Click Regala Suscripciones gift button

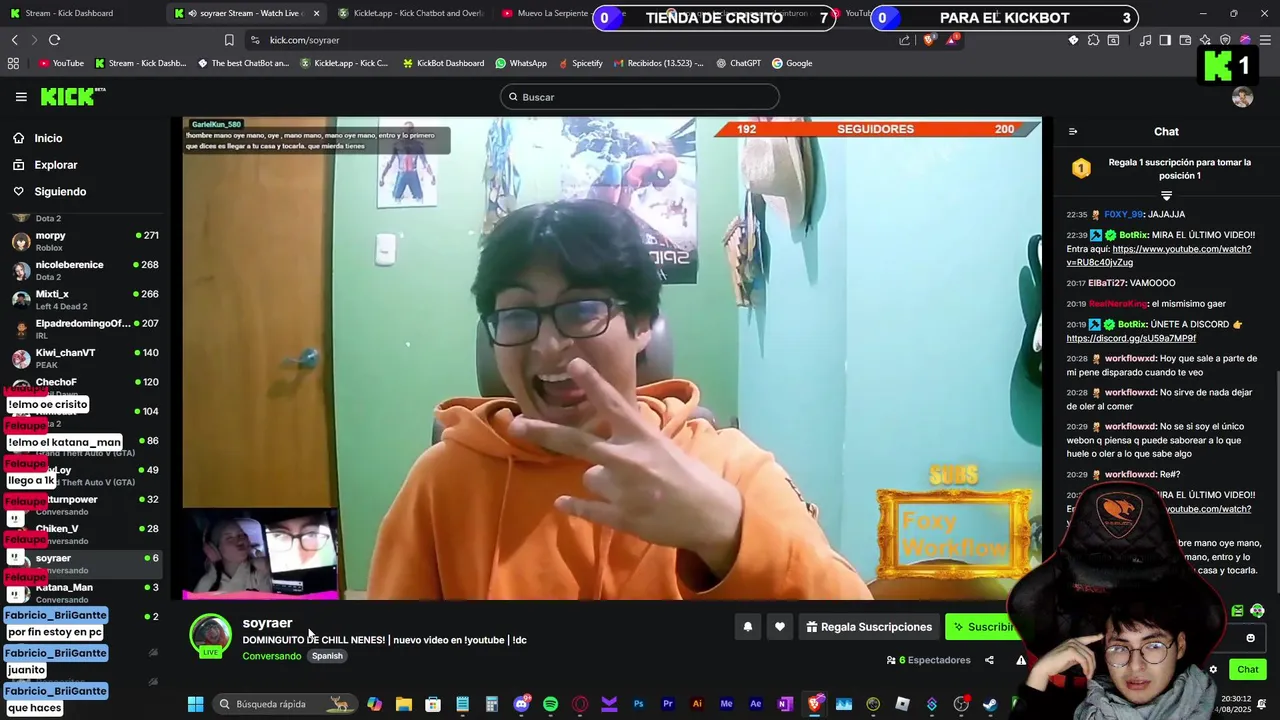(x=869, y=627)
